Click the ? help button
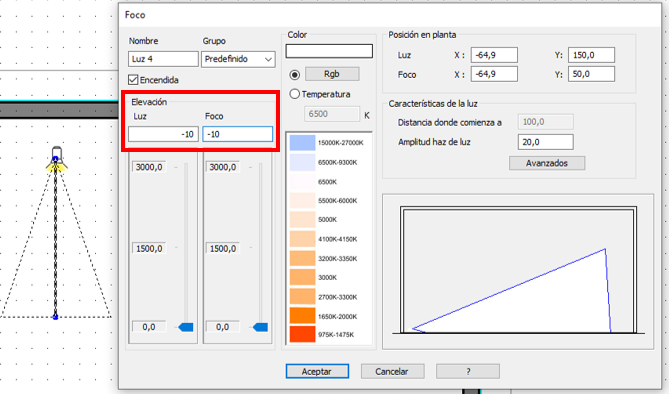Screen dimensions: 669x394 (468, 371)
